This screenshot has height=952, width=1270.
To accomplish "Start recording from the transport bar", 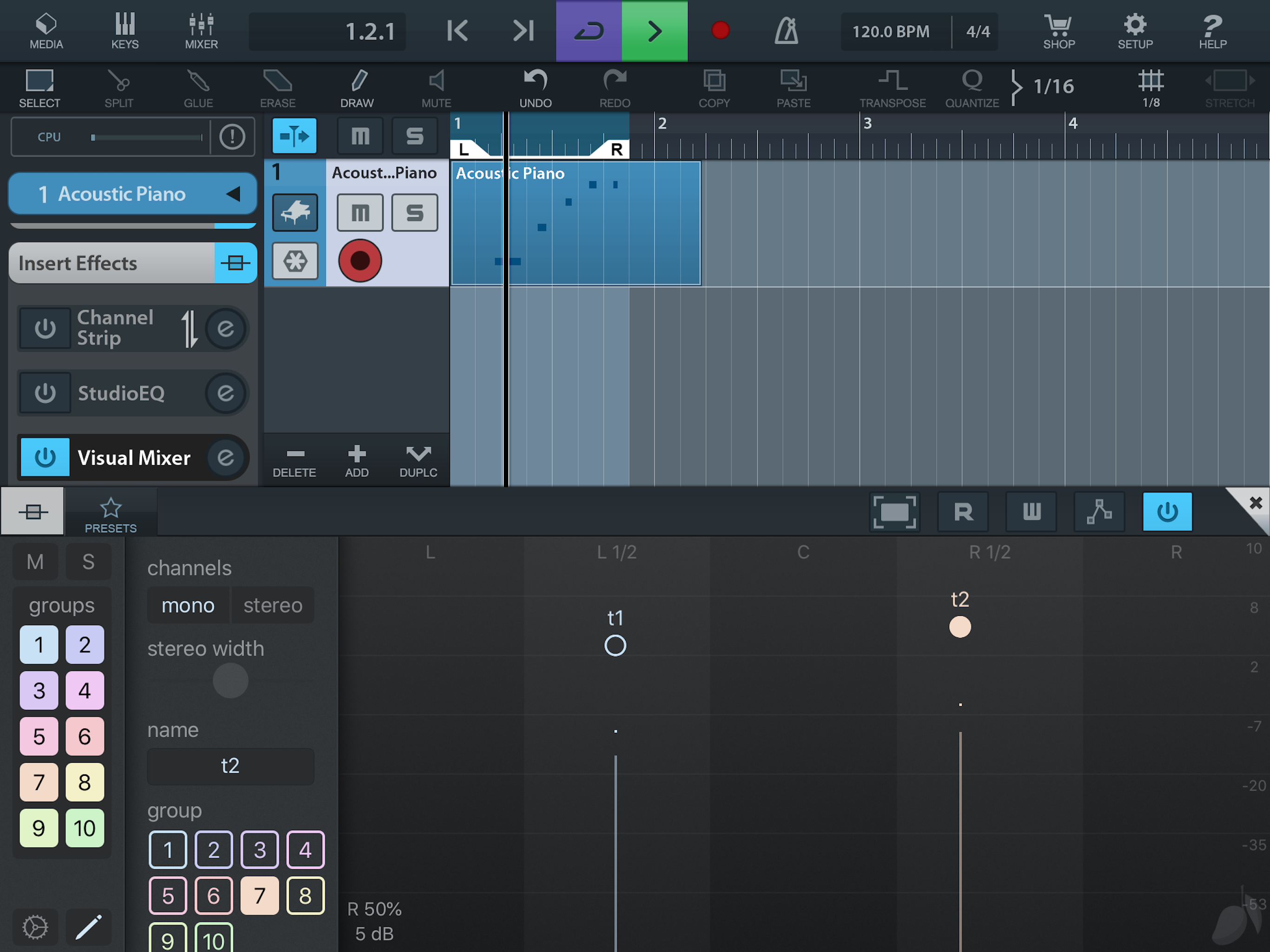I will pos(720,30).
